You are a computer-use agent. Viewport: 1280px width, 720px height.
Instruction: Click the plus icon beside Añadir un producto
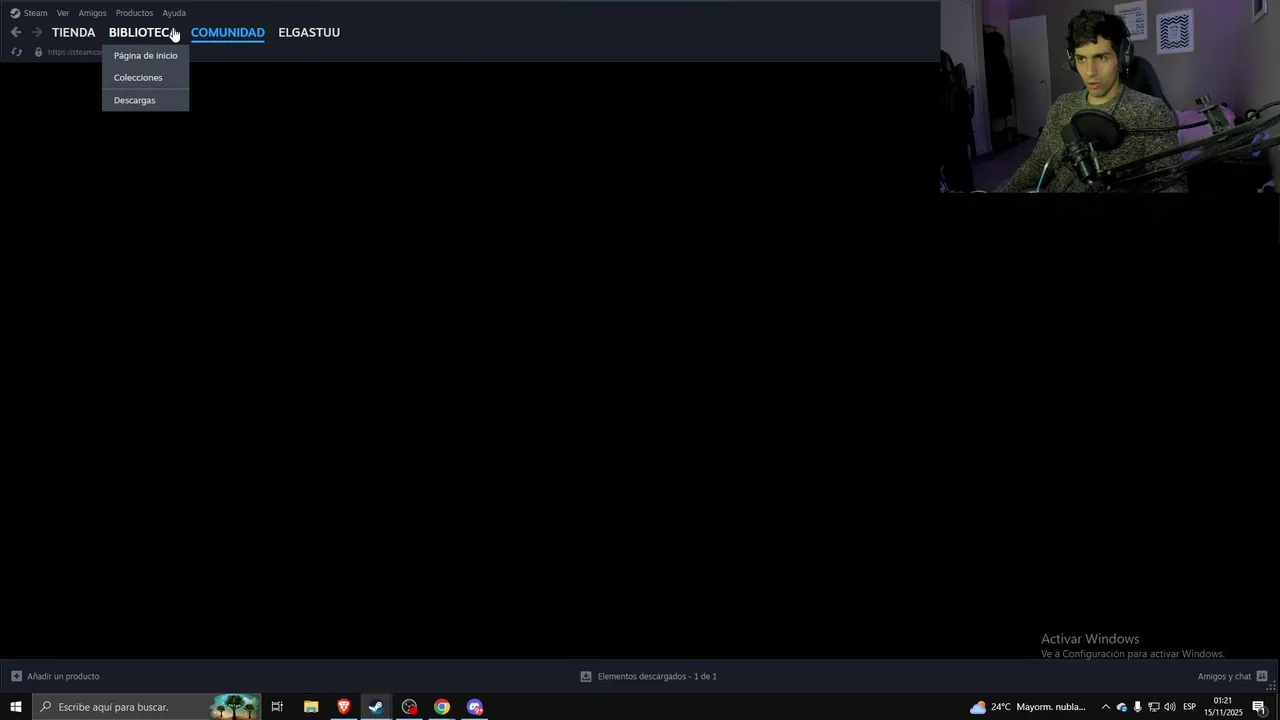(16, 676)
